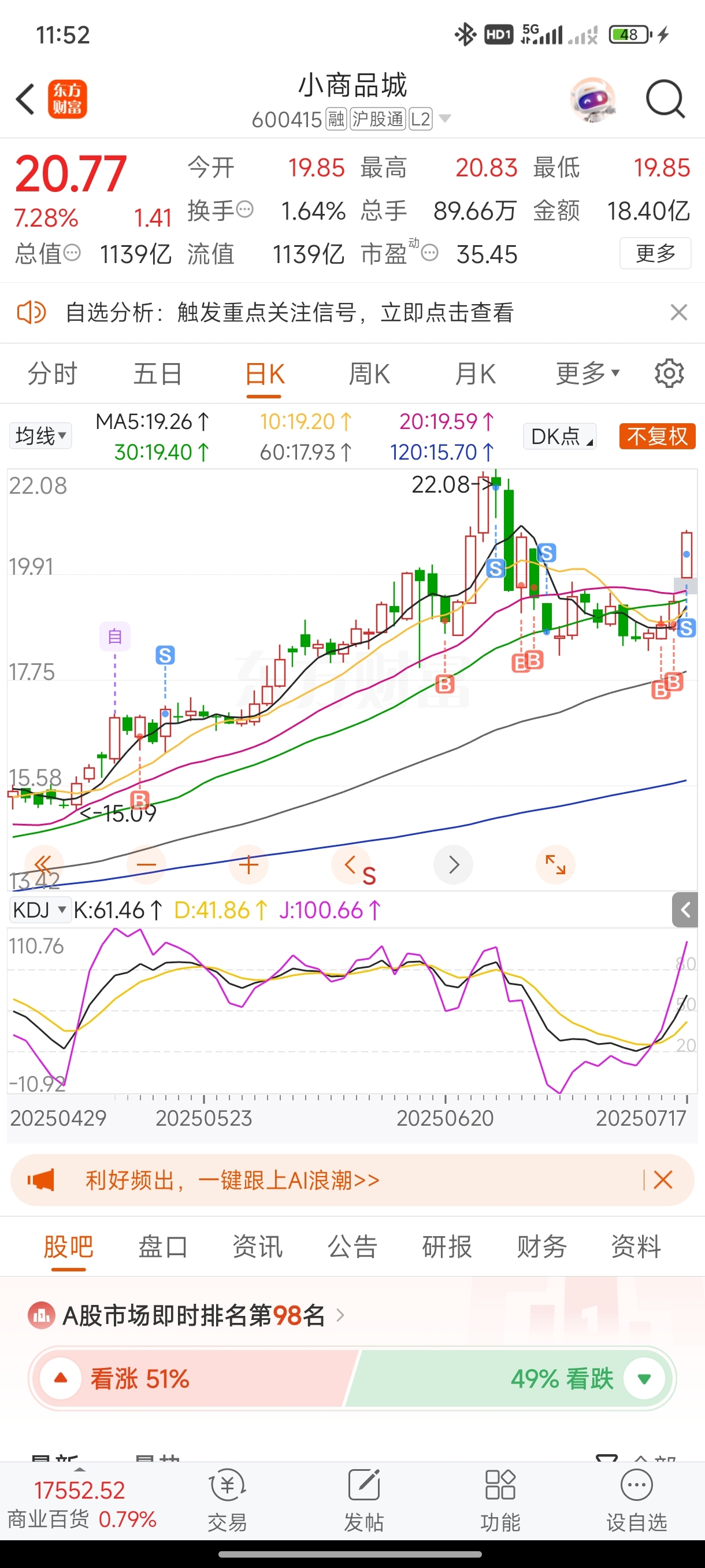Tap the latest candlestick on chart
This screenshot has height=1568, width=705.
[686, 554]
